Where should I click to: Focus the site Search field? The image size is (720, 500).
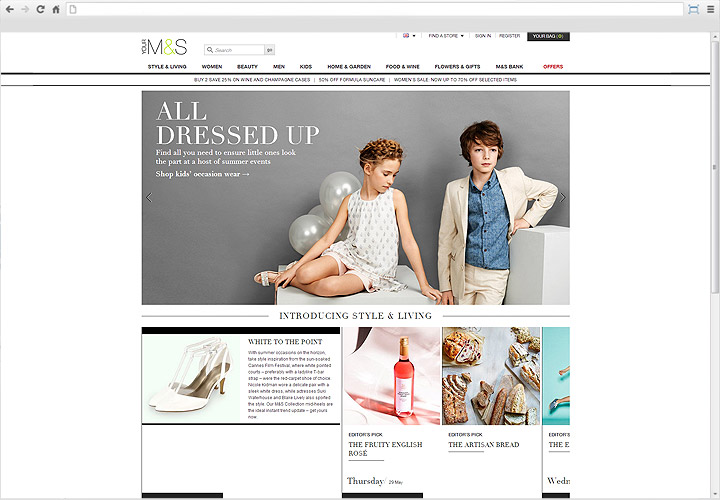(235, 50)
